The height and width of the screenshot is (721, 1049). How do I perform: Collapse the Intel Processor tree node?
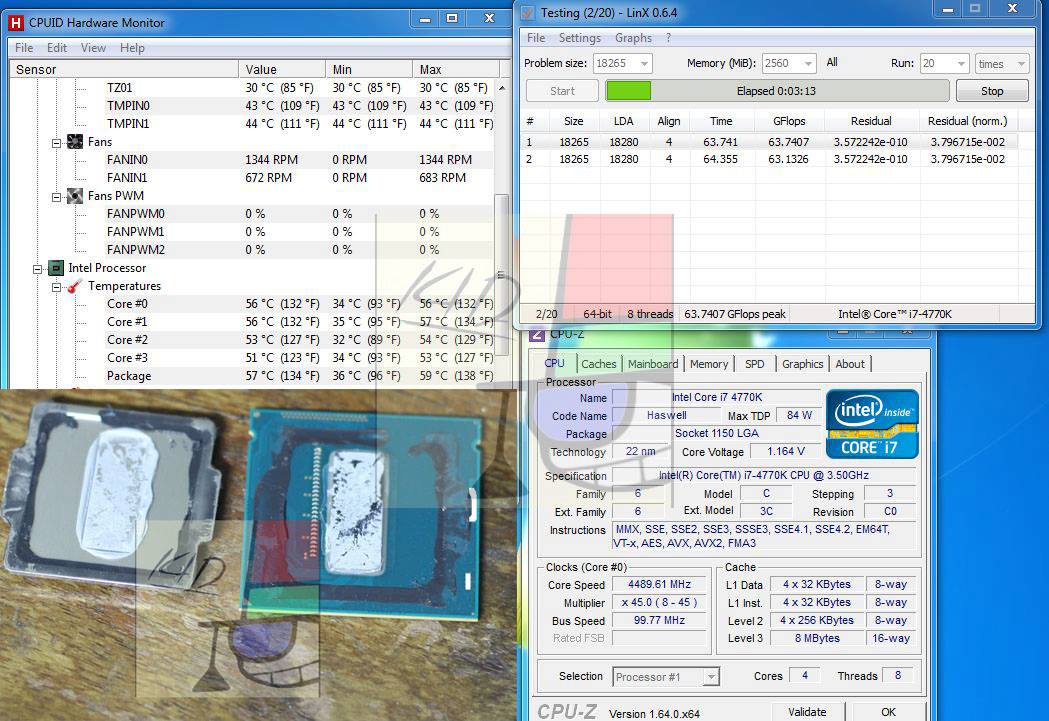coord(37,269)
